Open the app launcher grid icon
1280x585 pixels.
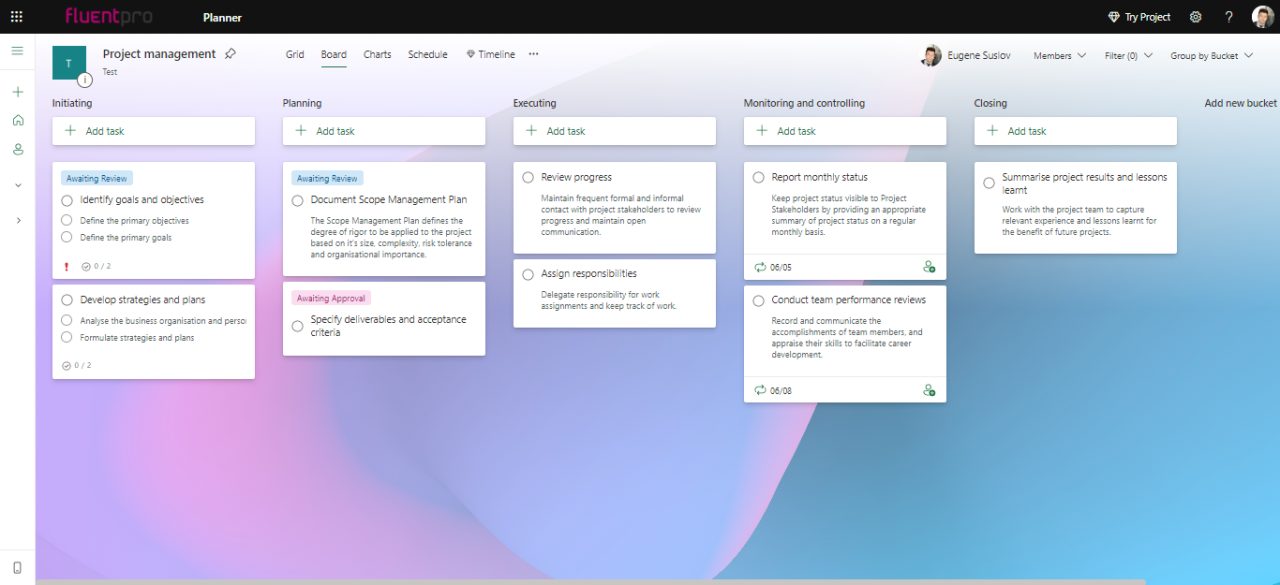click(14, 16)
